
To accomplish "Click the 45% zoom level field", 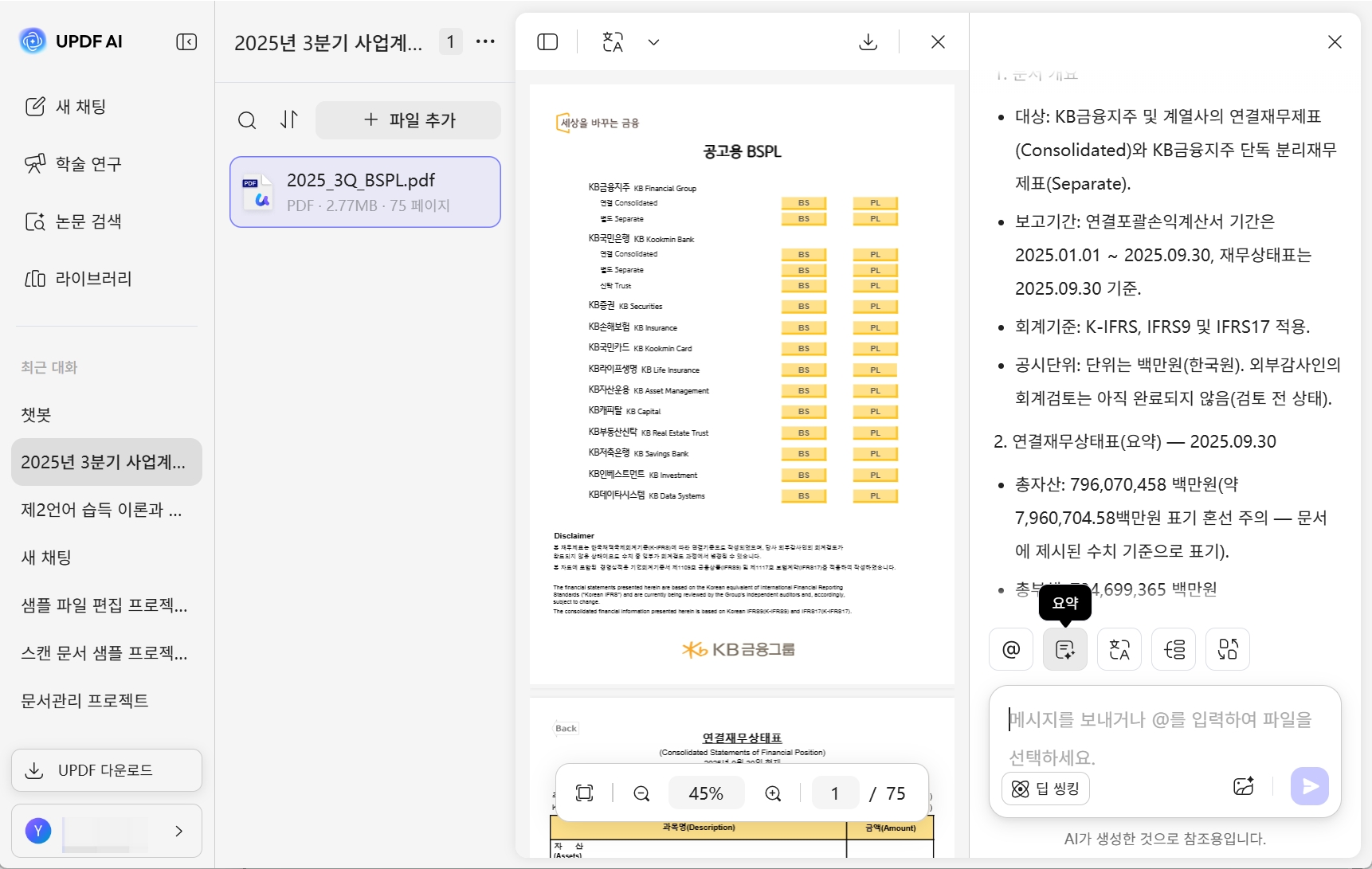I will (x=706, y=793).
